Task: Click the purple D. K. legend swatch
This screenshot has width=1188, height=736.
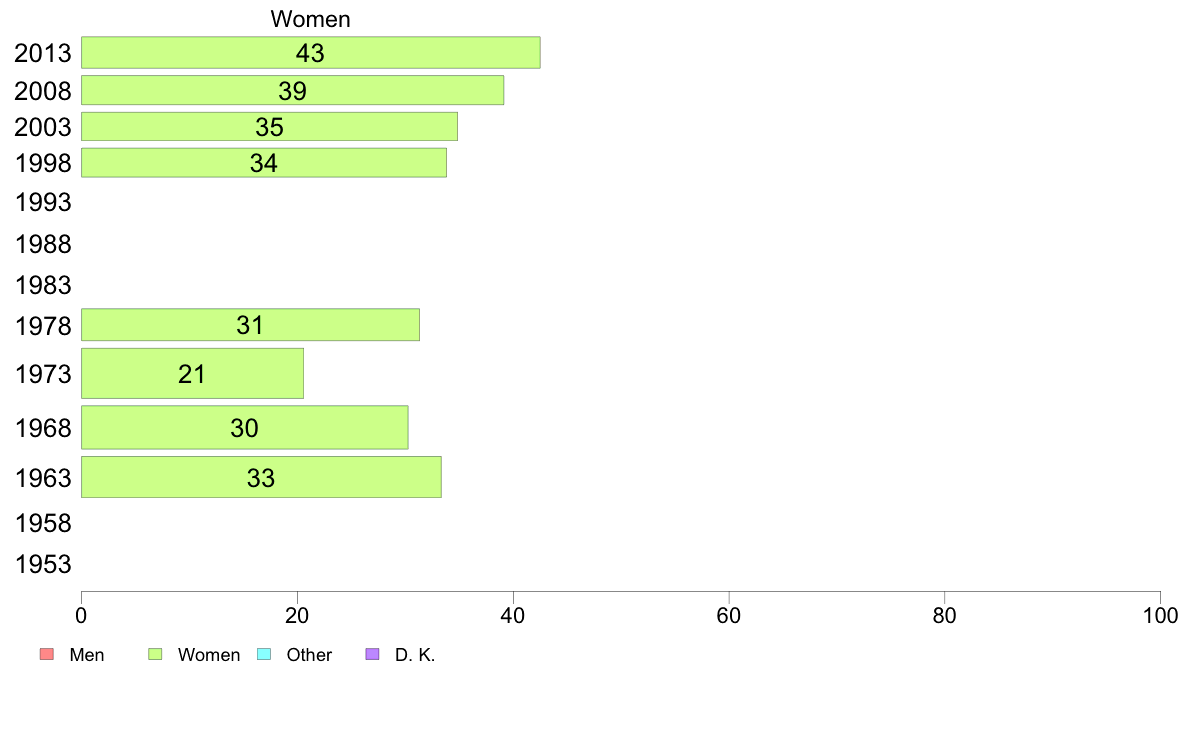Action: (x=372, y=654)
